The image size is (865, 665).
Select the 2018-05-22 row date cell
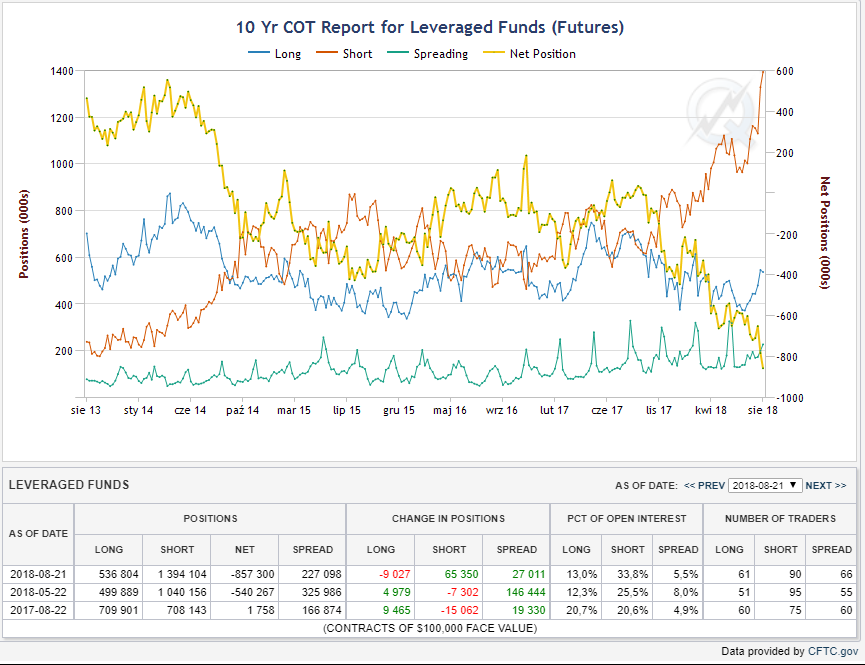(38, 592)
